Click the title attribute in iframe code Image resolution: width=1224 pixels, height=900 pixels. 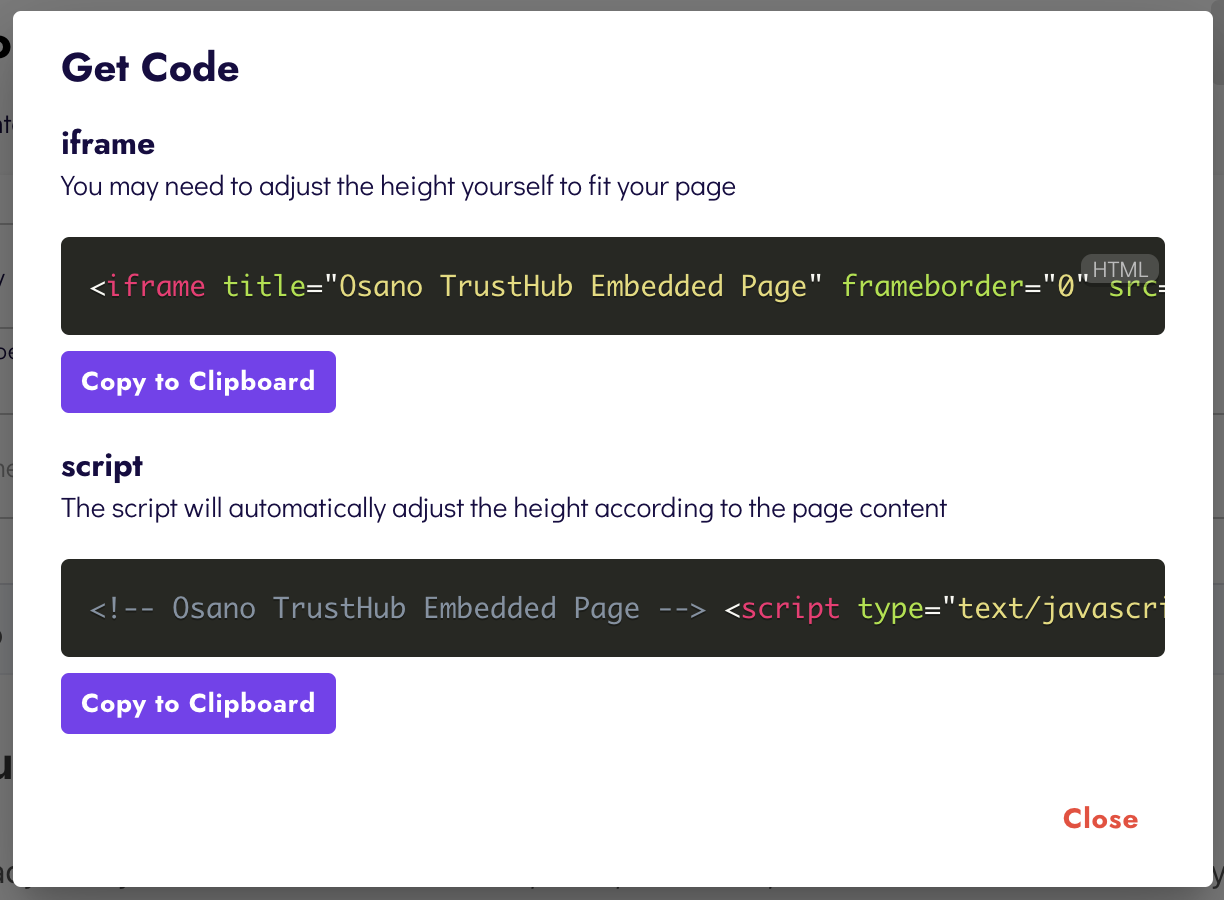[x=264, y=287]
